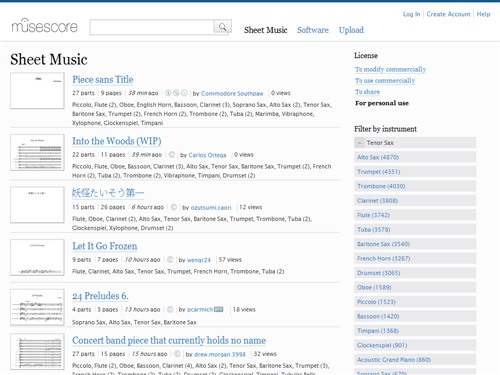Click into the search text field
Viewport: 500px width, 375px height.
152,27
